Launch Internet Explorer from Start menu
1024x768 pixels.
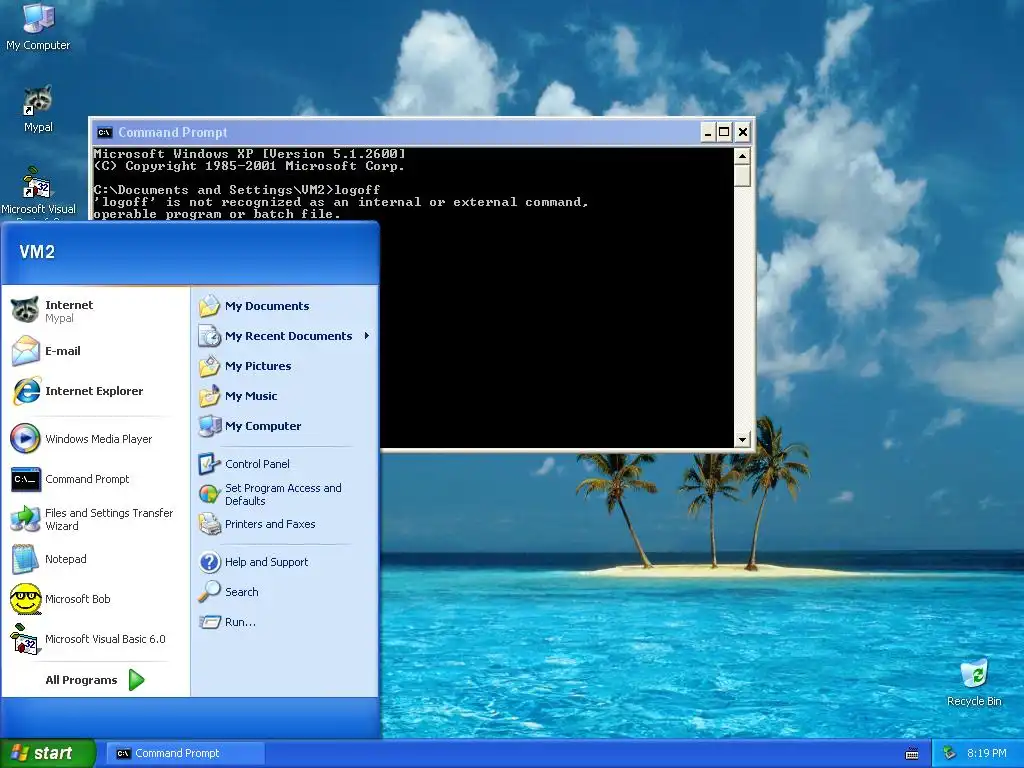point(94,391)
